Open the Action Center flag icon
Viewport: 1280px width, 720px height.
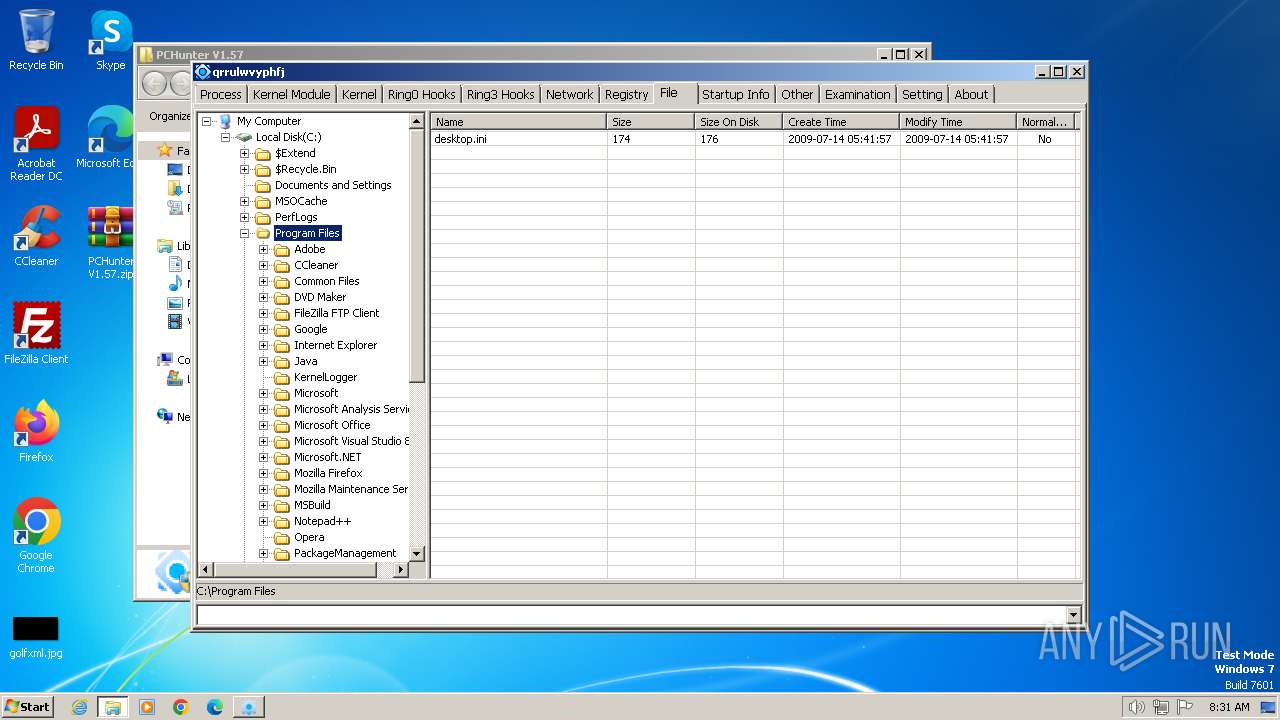point(1185,707)
